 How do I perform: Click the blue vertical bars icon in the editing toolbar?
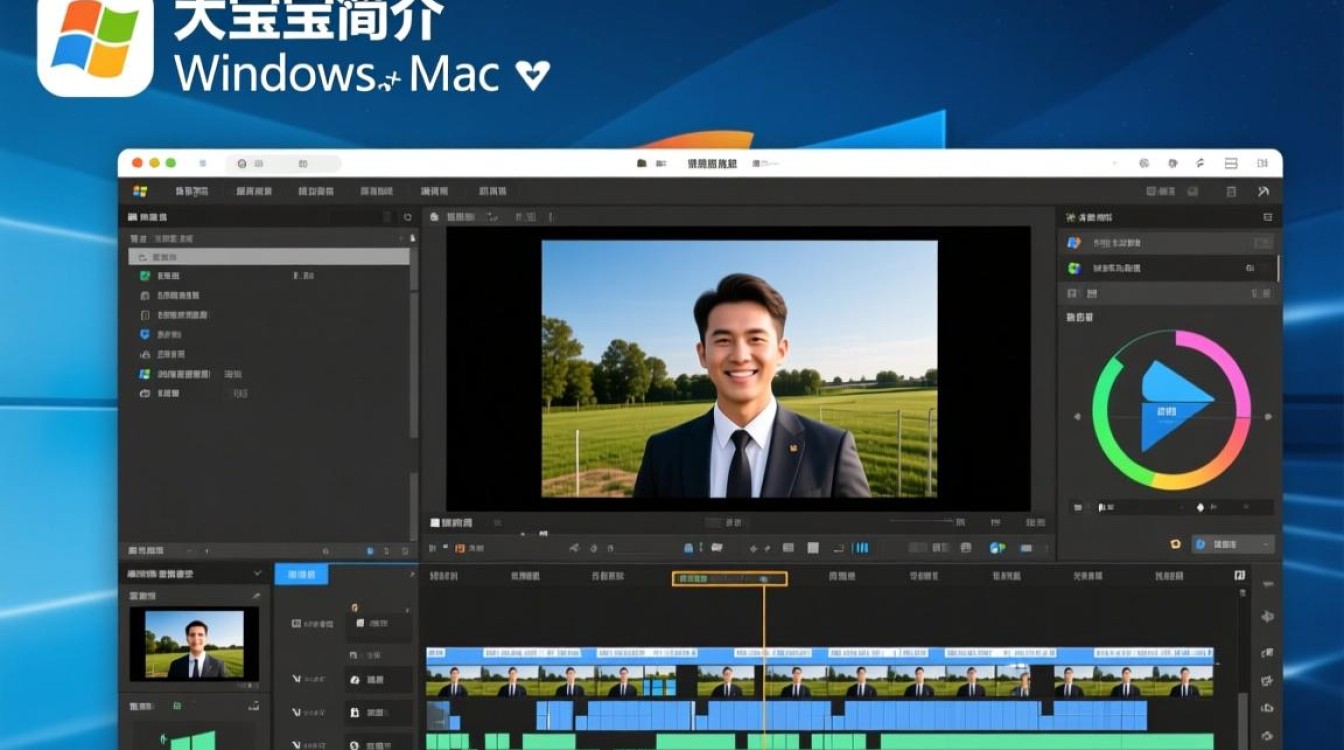click(861, 548)
